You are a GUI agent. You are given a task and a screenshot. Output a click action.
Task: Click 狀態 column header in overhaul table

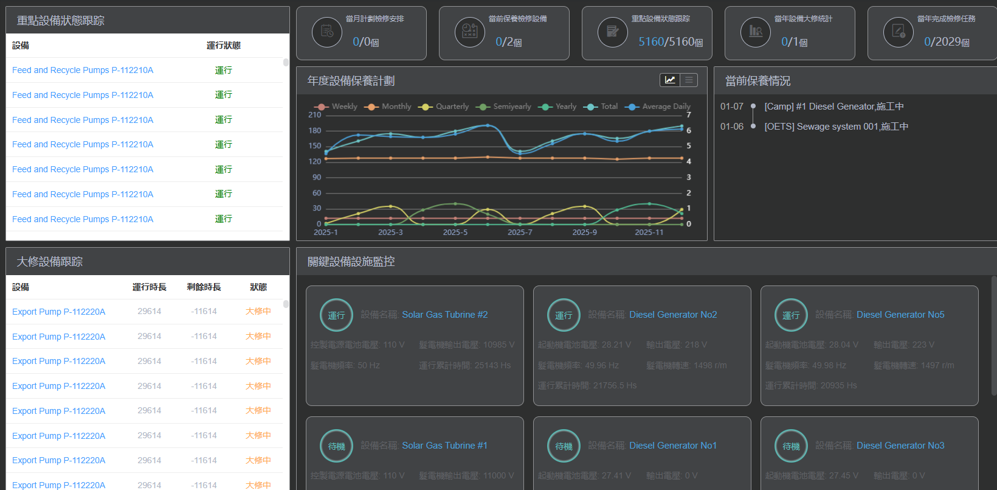tap(259, 287)
